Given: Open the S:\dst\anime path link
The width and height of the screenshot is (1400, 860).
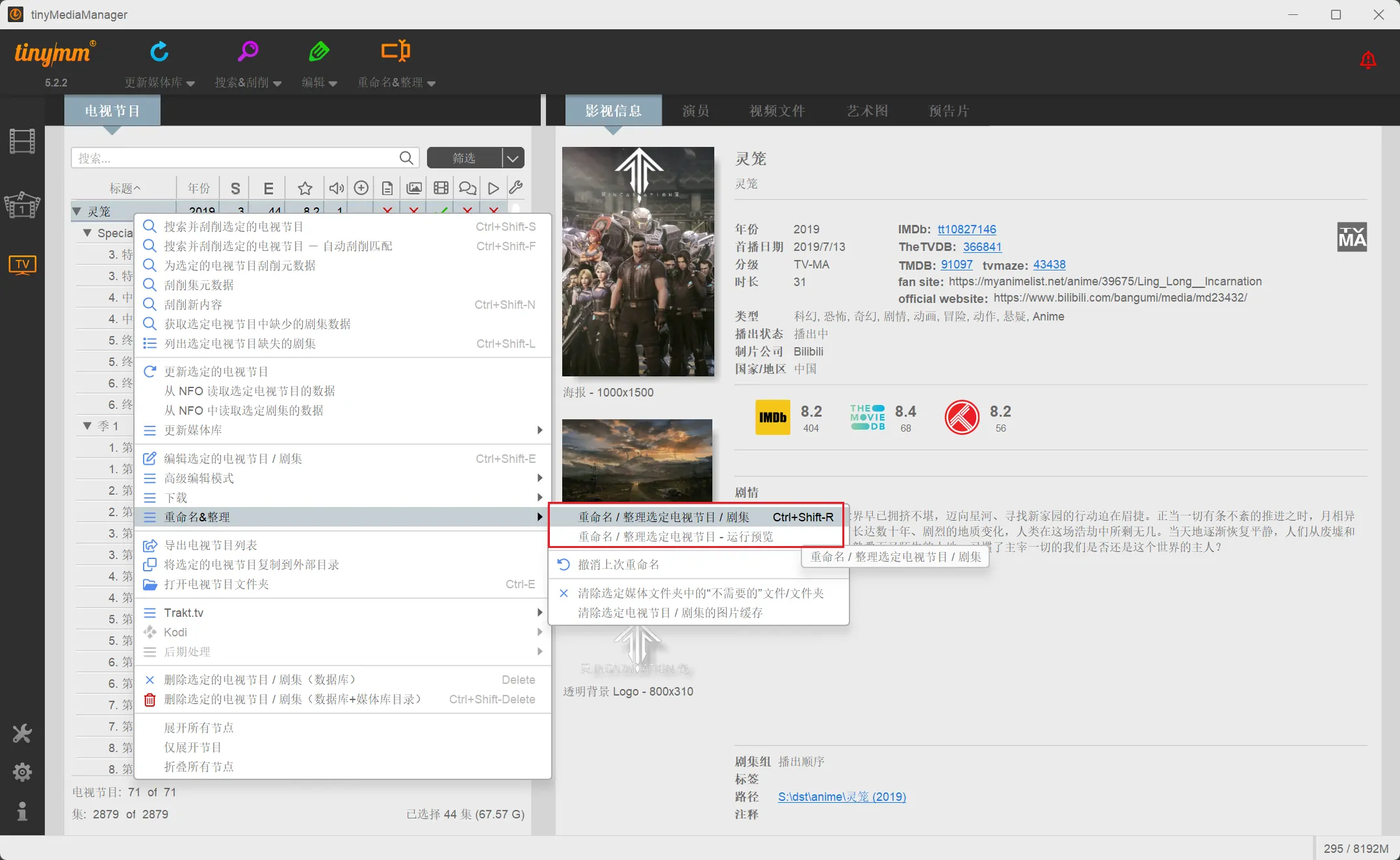Looking at the screenshot, I should pos(842,797).
